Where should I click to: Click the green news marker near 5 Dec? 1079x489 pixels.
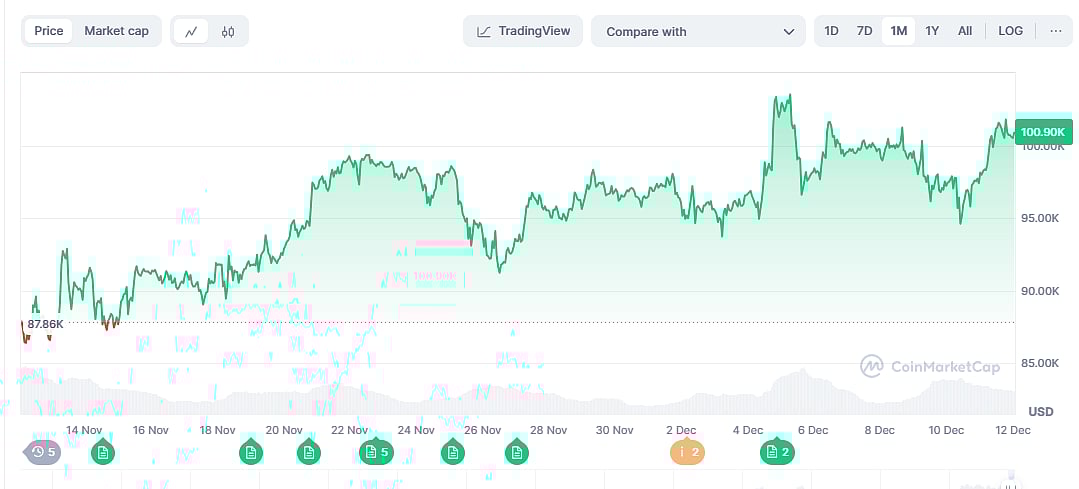(x=776, y=453)
